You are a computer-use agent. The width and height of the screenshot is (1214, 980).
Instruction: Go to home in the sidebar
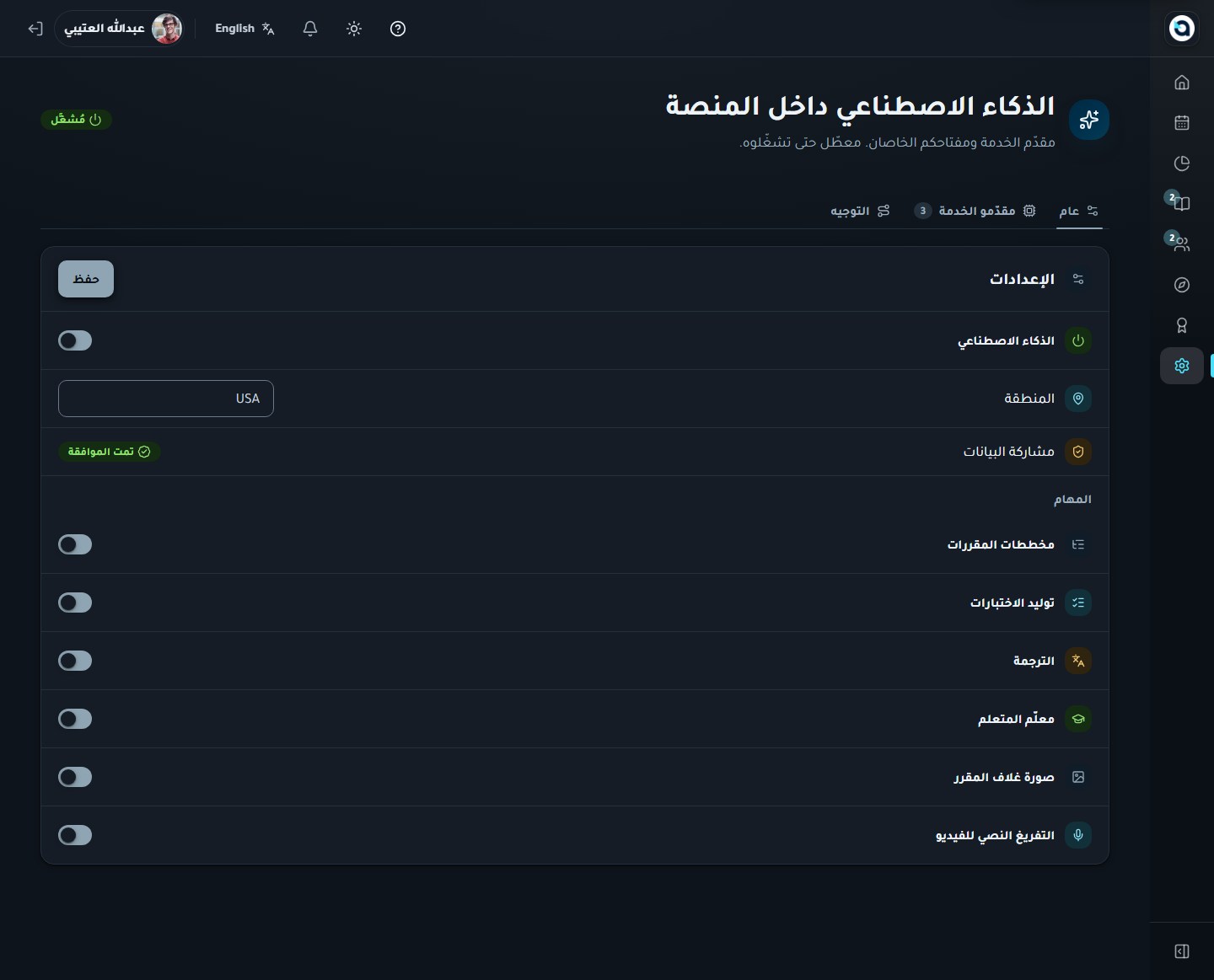coord(1182,83)
